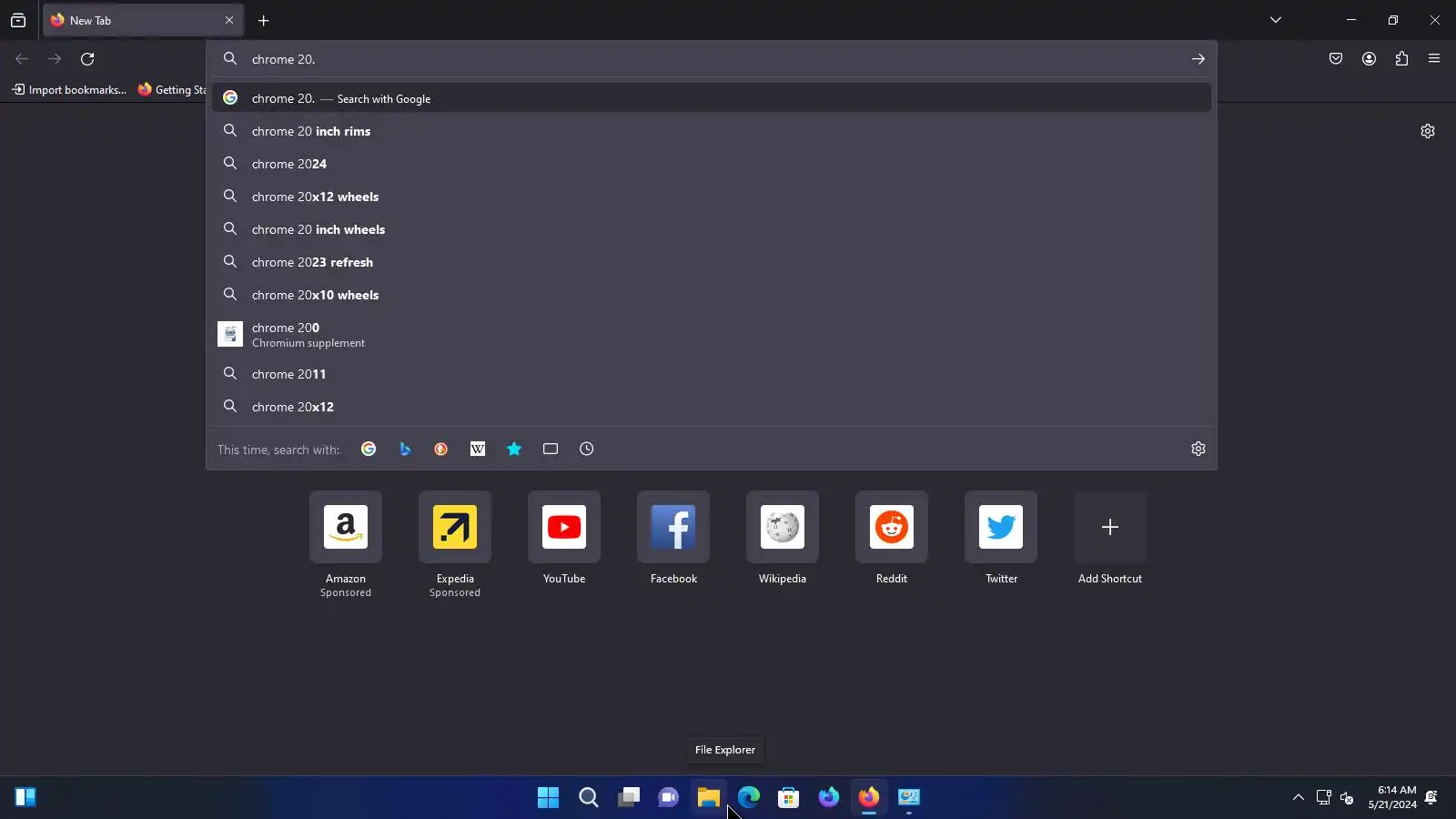This screenshot has width=1456, height=819.
Task: Go back one page
Action: point(22,59)
